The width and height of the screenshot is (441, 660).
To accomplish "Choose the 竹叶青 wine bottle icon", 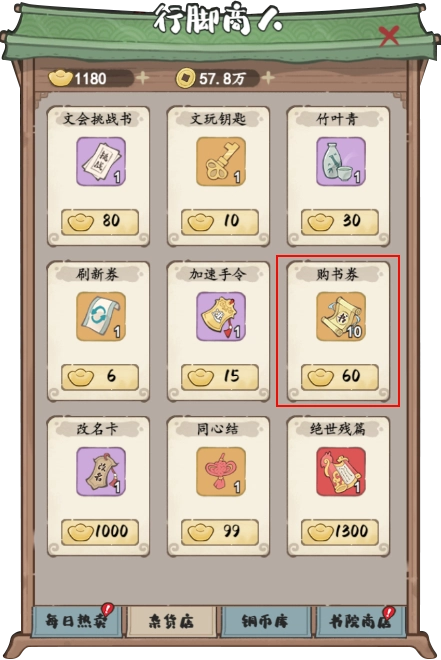I will [341, 161].
